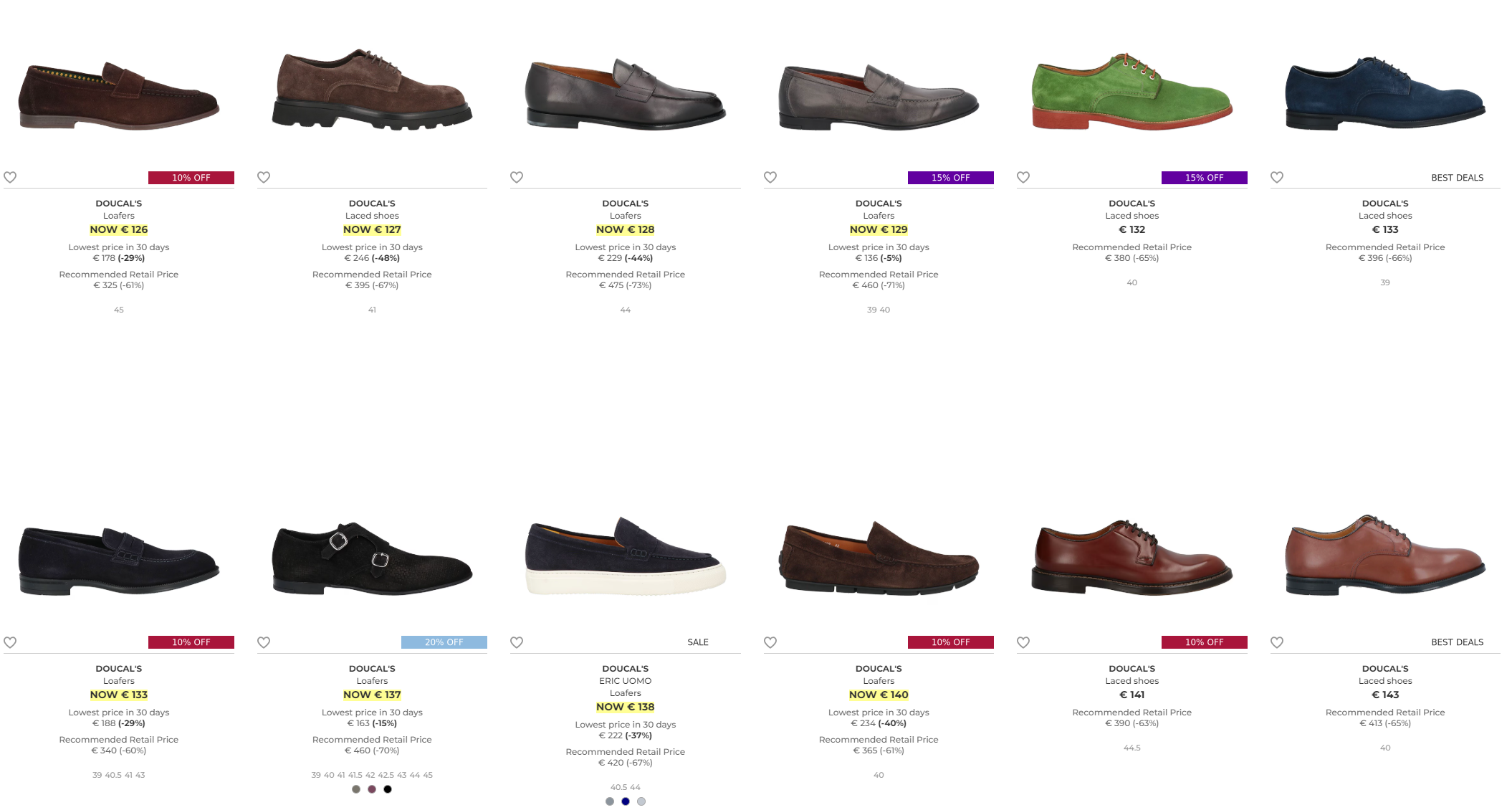Click the NOW € 128 loafers price link
The height and width of the screenshot is (810, 1512).
pos(625,229)
